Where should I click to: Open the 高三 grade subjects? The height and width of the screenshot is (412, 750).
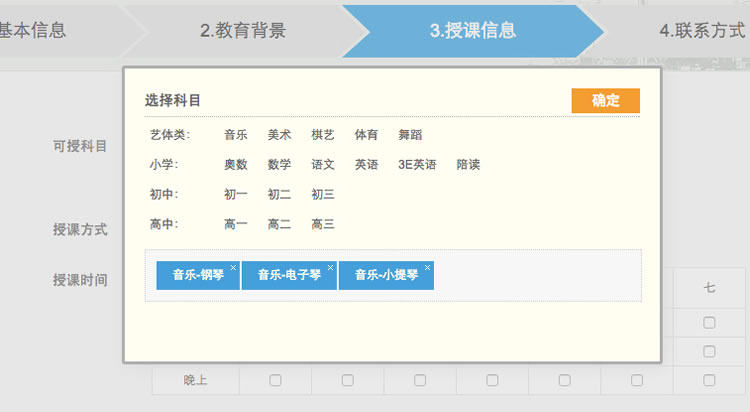(x=323, y=224)
